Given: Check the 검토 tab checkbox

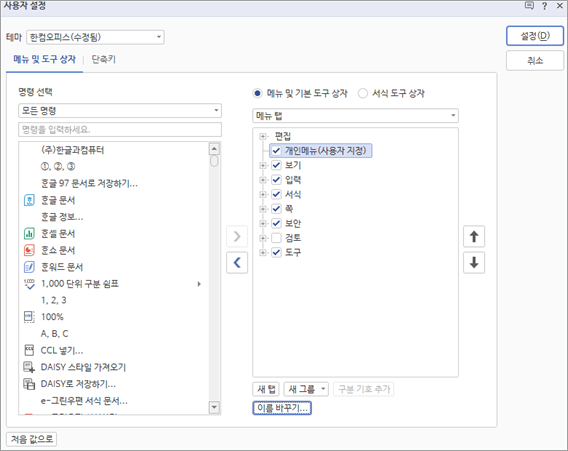Looking at the screenshot, I should (276, 238).
